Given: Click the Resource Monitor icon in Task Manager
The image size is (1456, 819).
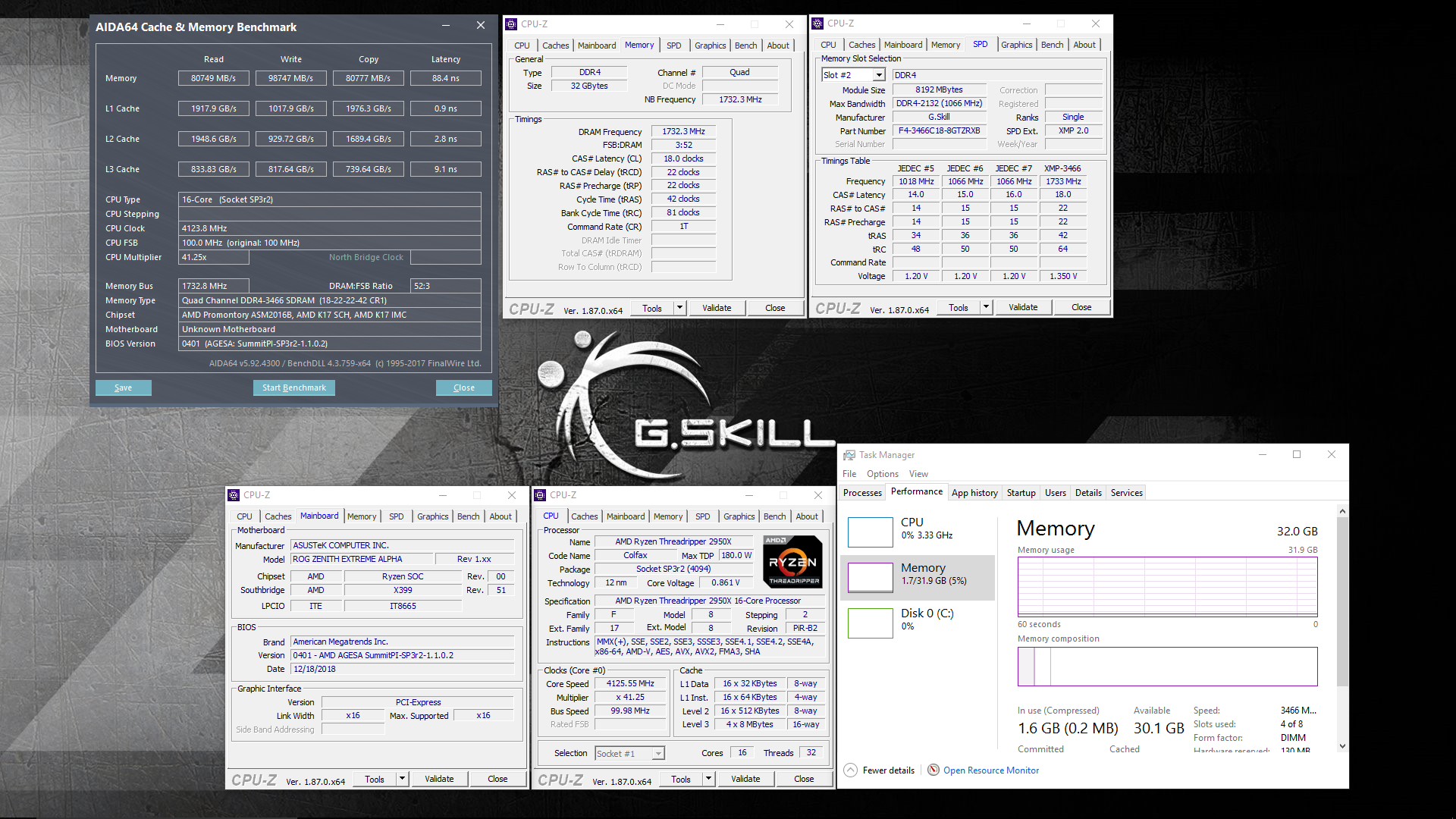Looking at the screenshot, I should pyautogui.click(x=934, y=770).
